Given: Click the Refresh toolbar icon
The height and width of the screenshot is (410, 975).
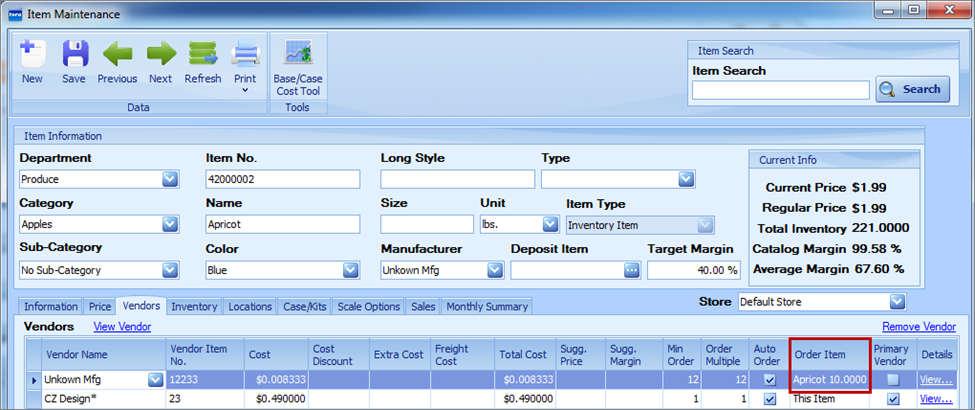Looking at the screenshot, I should click(203, 55).
